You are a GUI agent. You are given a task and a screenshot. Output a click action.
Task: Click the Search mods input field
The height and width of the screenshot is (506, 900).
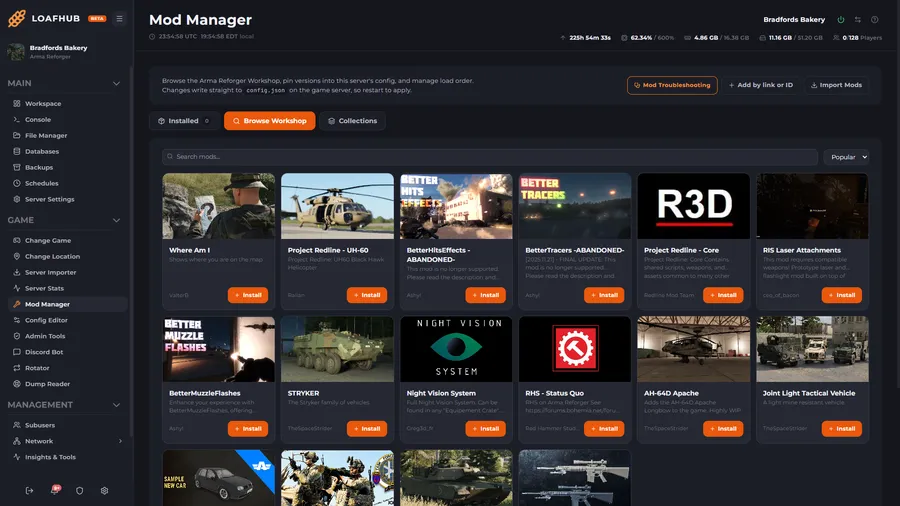490,157
